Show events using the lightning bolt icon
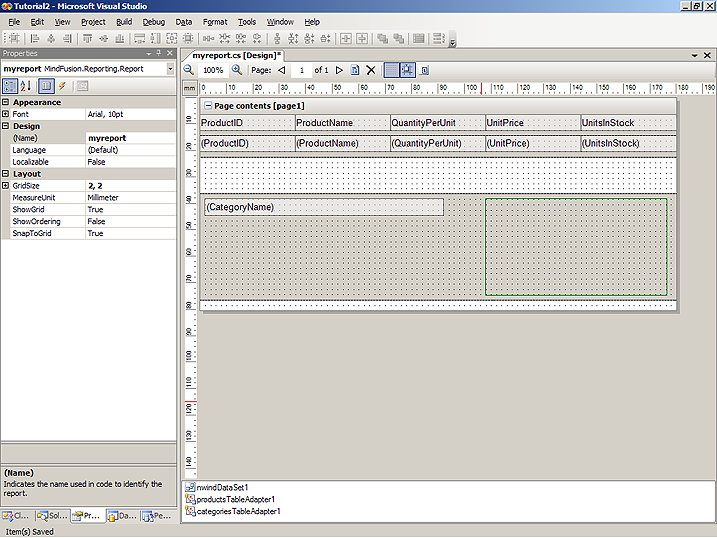This screenshot has width=717, height=538. point(62,86)
